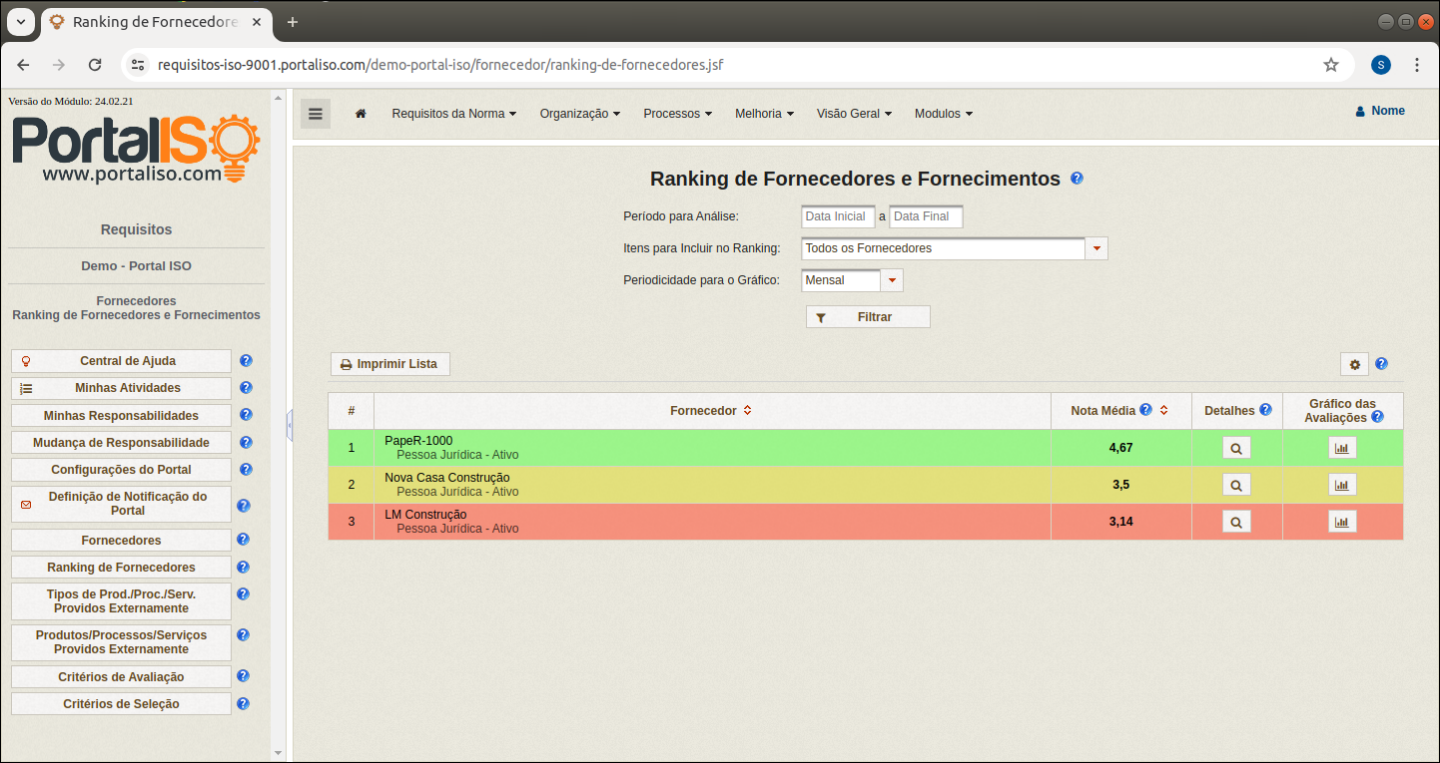The image size is (1440, 763).
Task: Open the Chrome profile avatar
Action: pyautogui.click(x=1381, y=65)
